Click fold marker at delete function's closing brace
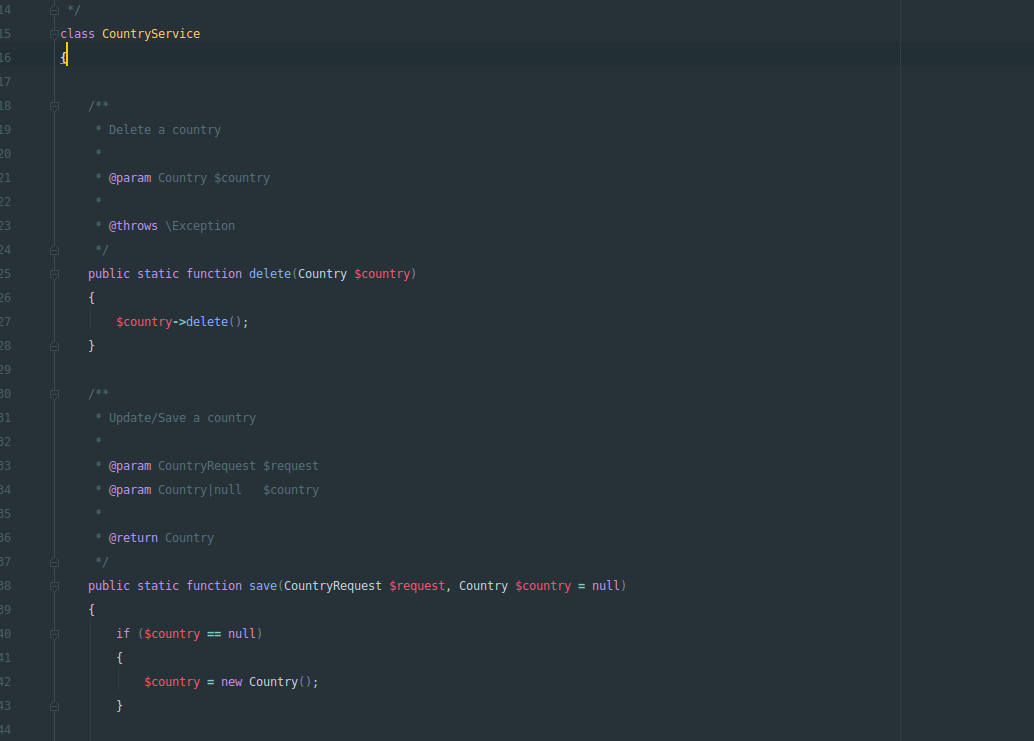Image resolution: width=1034 pixels, height=741 pixels. [x=55, y=346]
